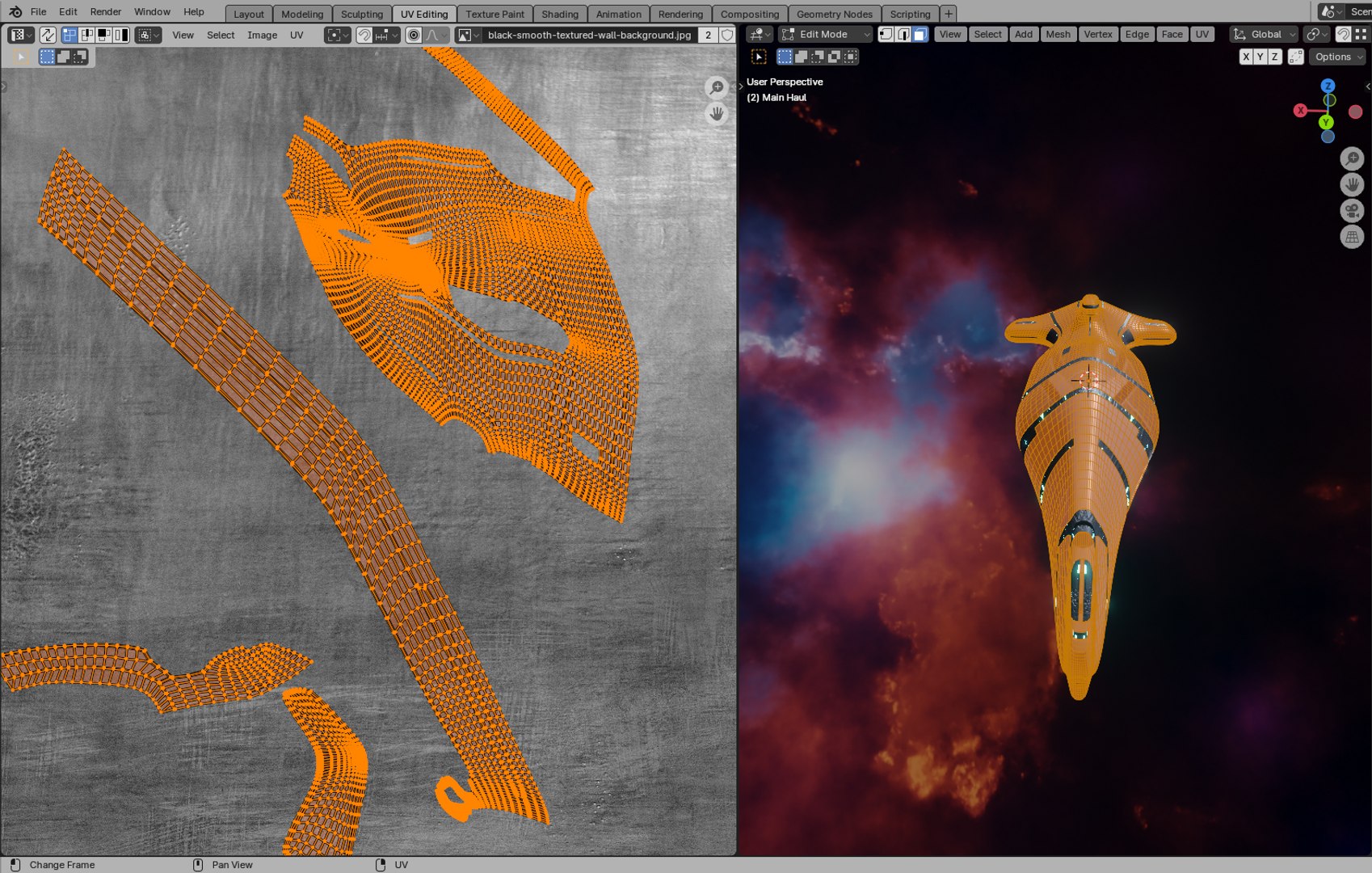Toggle snapping in the 3D viewport
The width and height of the screenshot is (1372, 873).
point(1343,34)
